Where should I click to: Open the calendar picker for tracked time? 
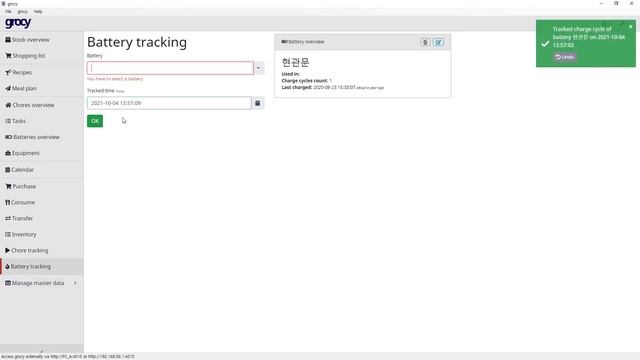point(258,103)
